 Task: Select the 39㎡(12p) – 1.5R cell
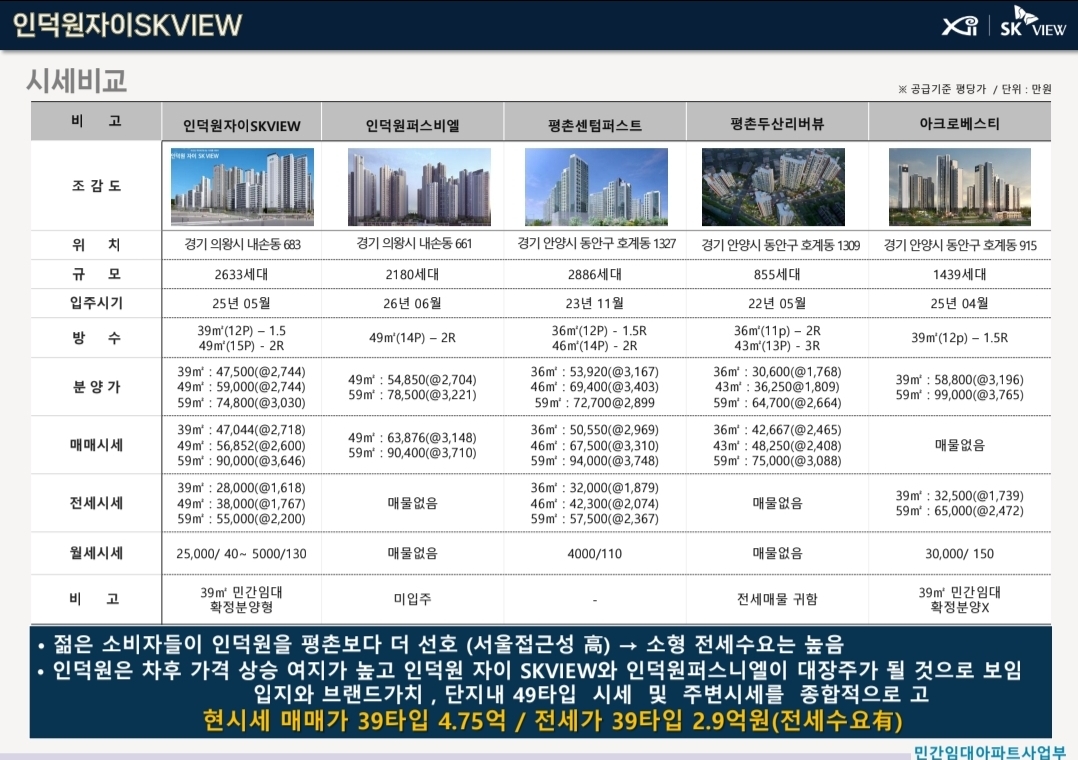pos(959,338)
